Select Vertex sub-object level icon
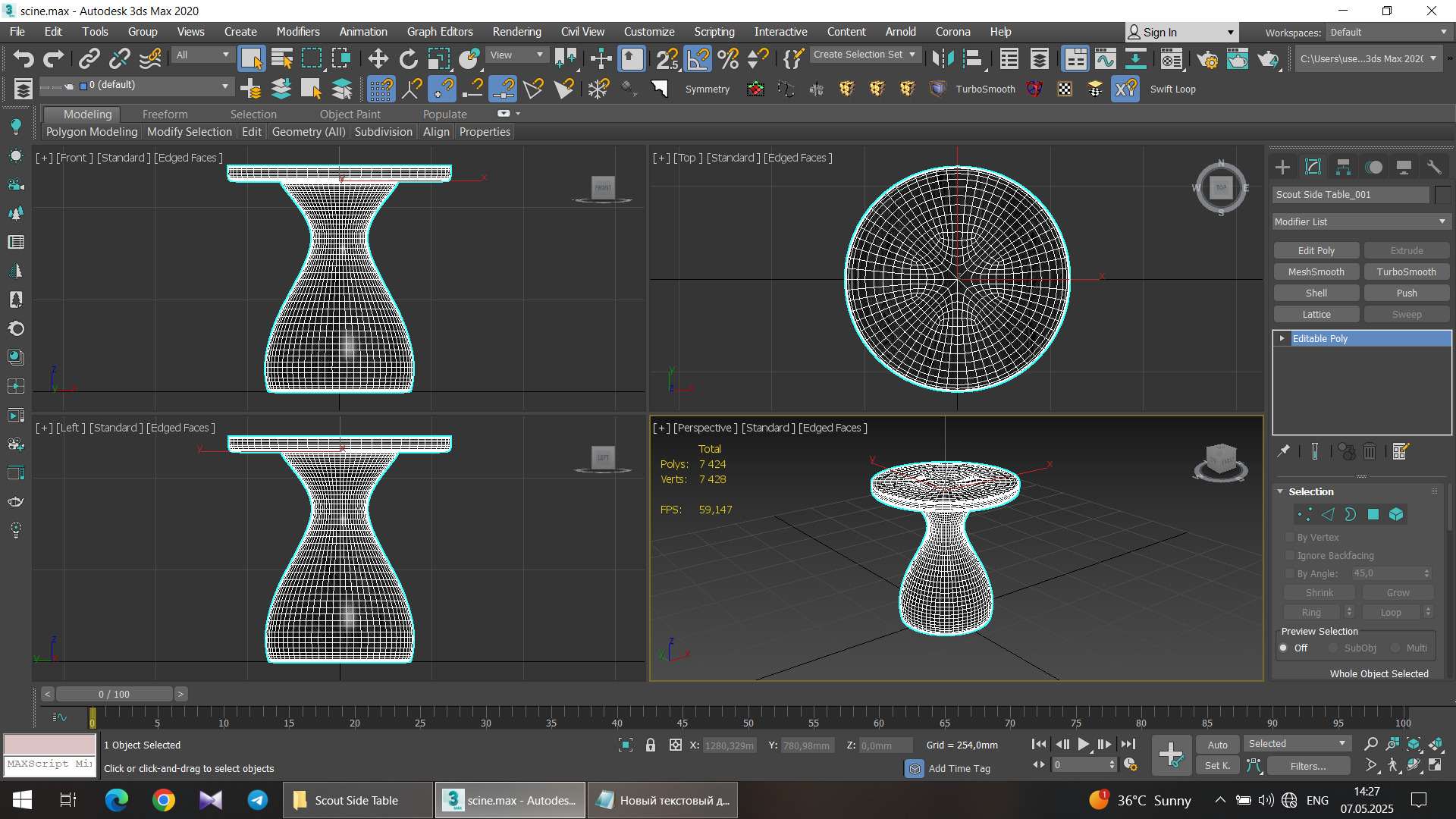The height and width of the screenshot is (819, 1456). (1304, 514)
